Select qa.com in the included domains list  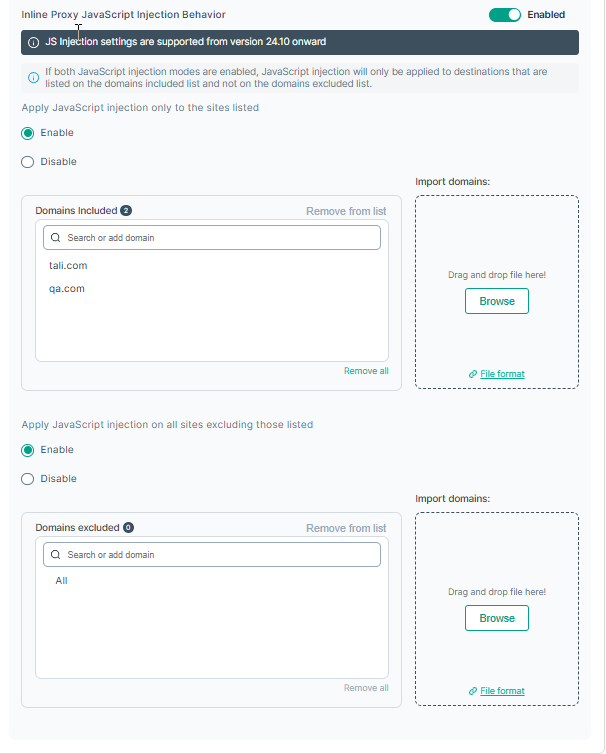(x=67, y=289)
